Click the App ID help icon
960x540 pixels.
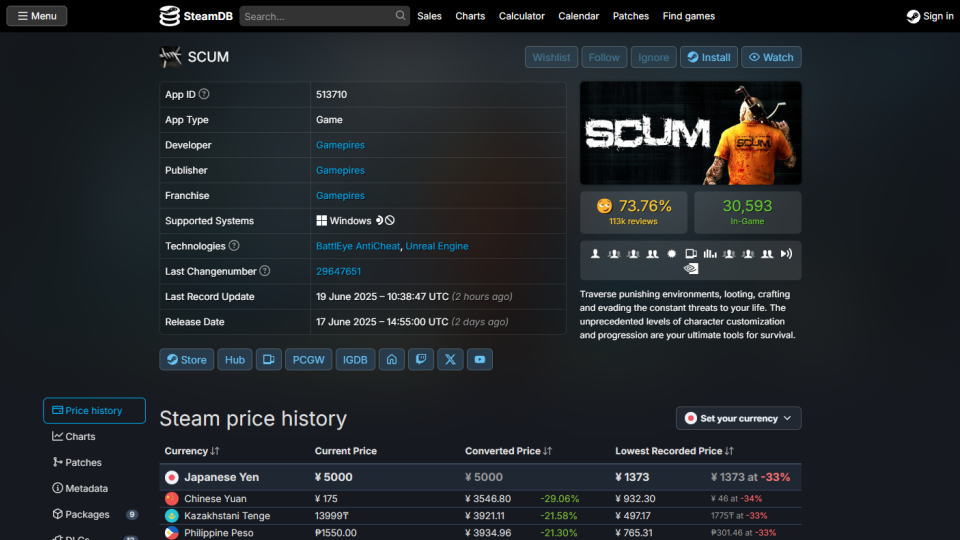click(204, 94)
